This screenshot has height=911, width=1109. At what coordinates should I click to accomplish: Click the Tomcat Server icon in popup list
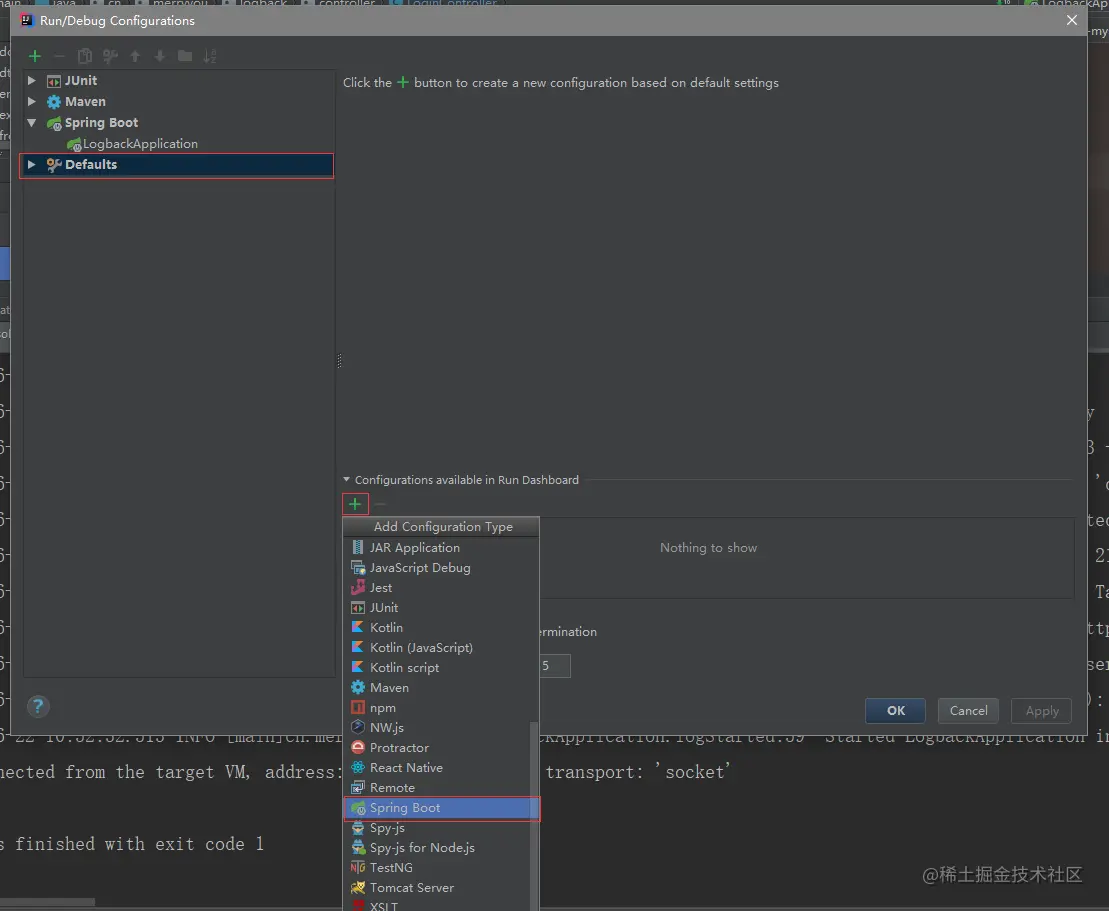[358, 888]
